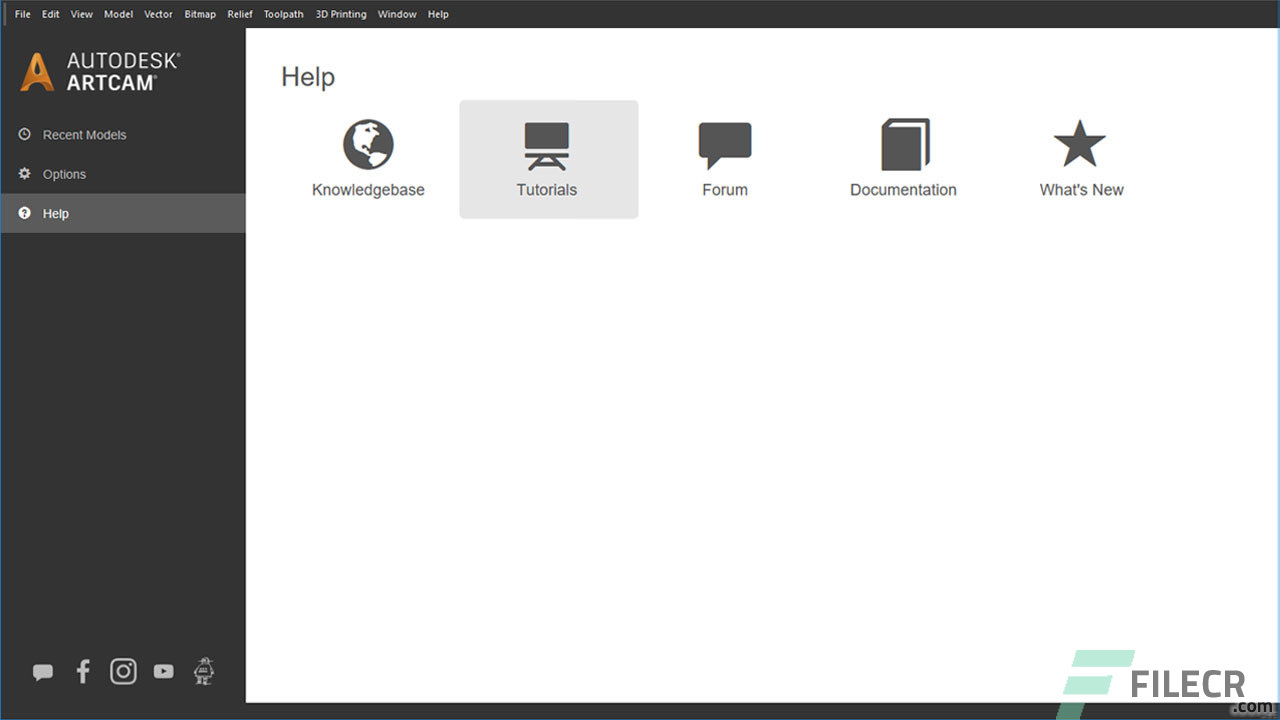Click the forum chat icon in sidebar footer
The height and width of the screenshot is (720, 1280).
point(43,672)
